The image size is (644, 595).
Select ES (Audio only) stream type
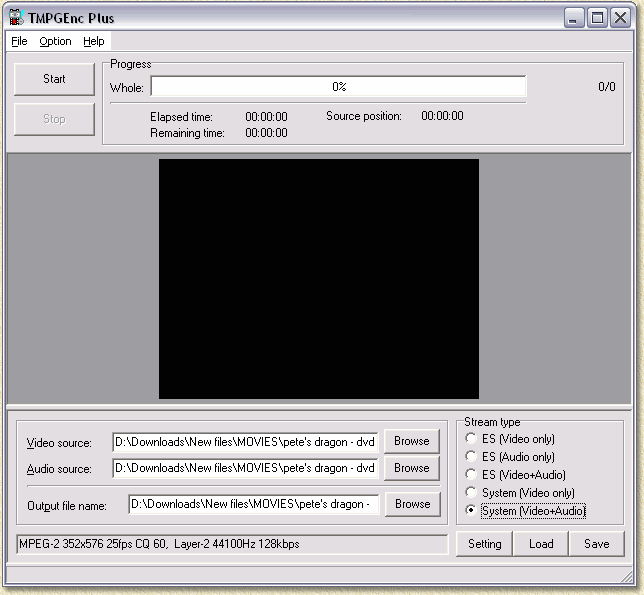(x=510, y=457)
